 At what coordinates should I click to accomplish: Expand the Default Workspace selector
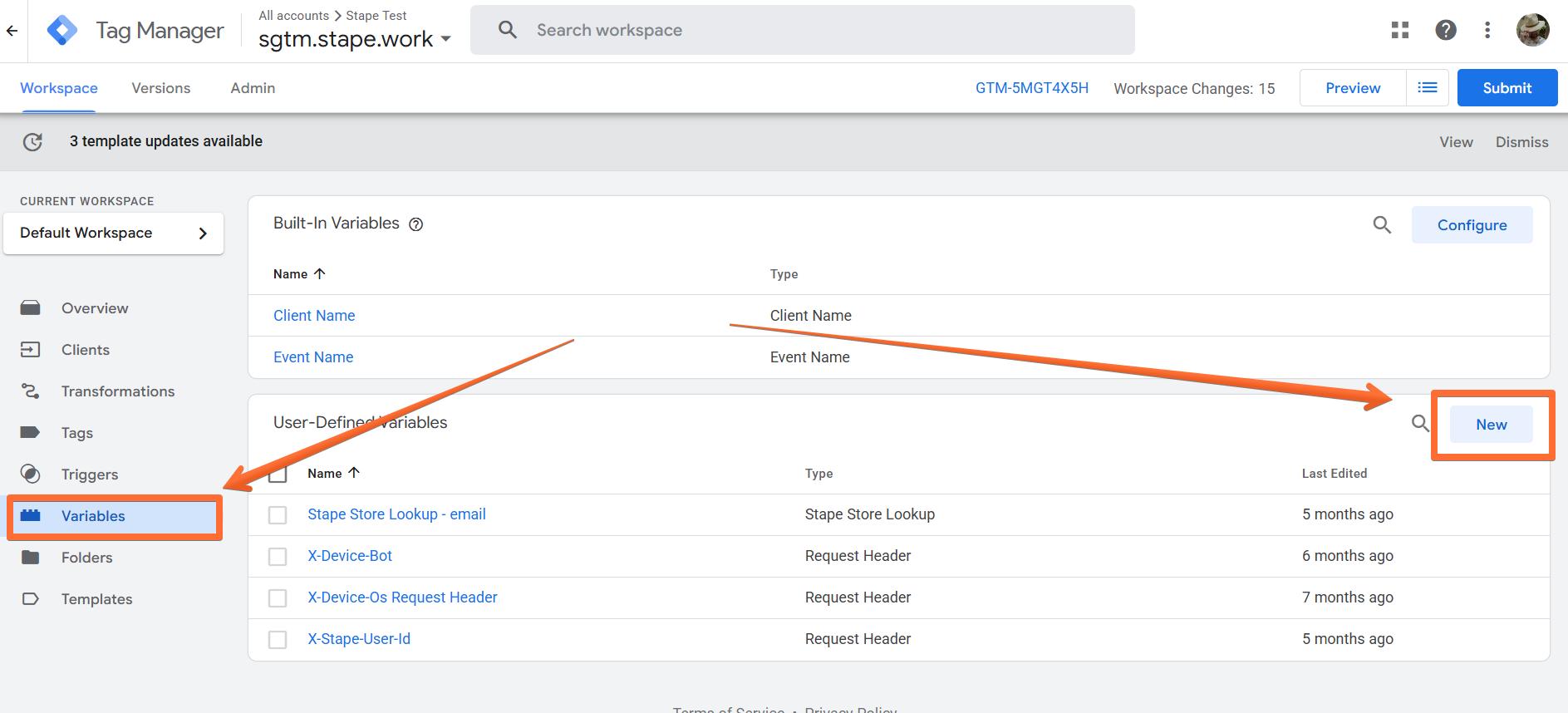(114, 233)
